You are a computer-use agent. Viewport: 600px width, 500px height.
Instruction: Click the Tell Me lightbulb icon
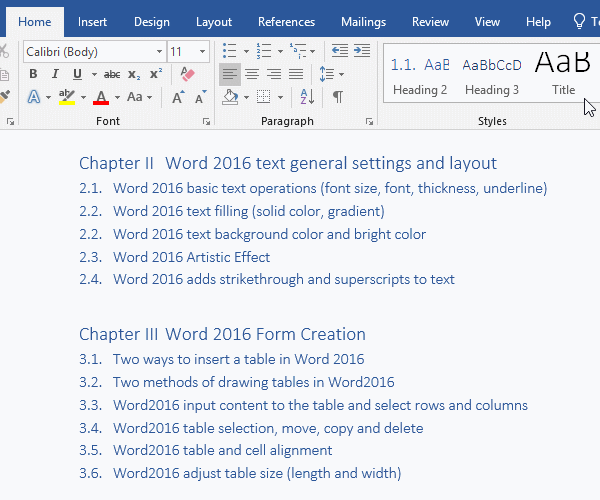click(x=579, y=21)
